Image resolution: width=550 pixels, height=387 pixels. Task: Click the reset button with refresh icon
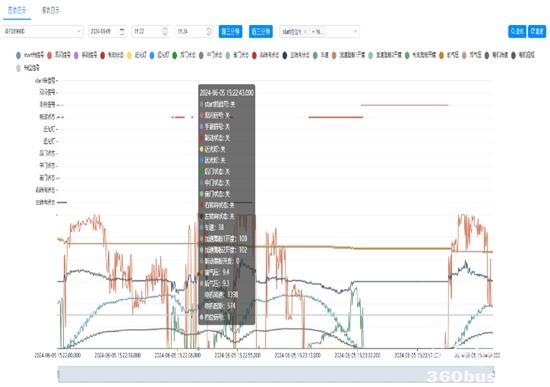tap(537, 31)
